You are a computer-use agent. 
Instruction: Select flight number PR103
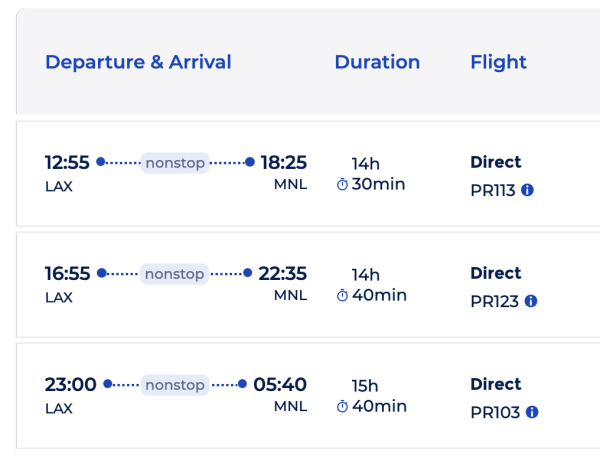coord(495,412)
